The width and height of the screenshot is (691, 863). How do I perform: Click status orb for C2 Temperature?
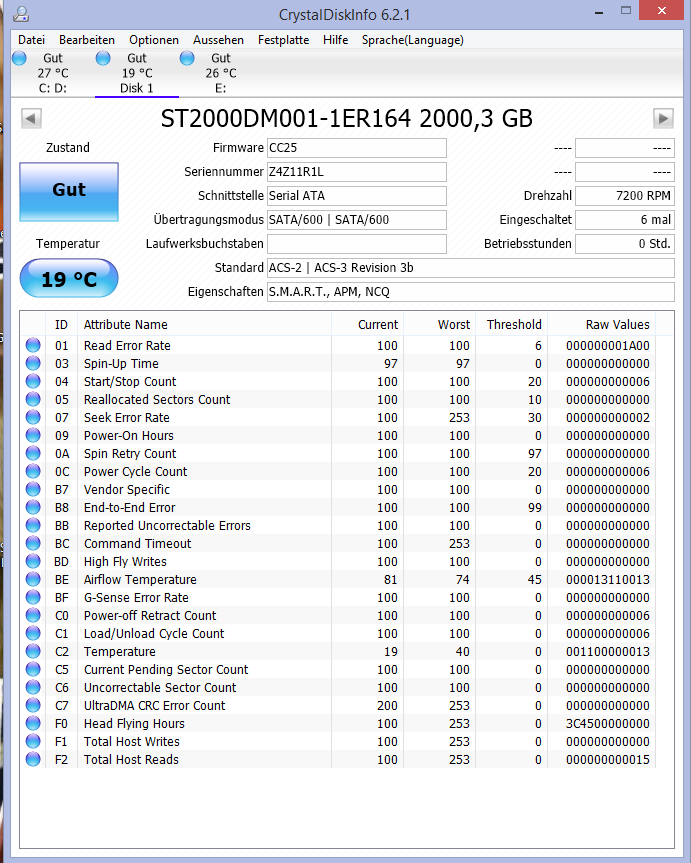33,651
